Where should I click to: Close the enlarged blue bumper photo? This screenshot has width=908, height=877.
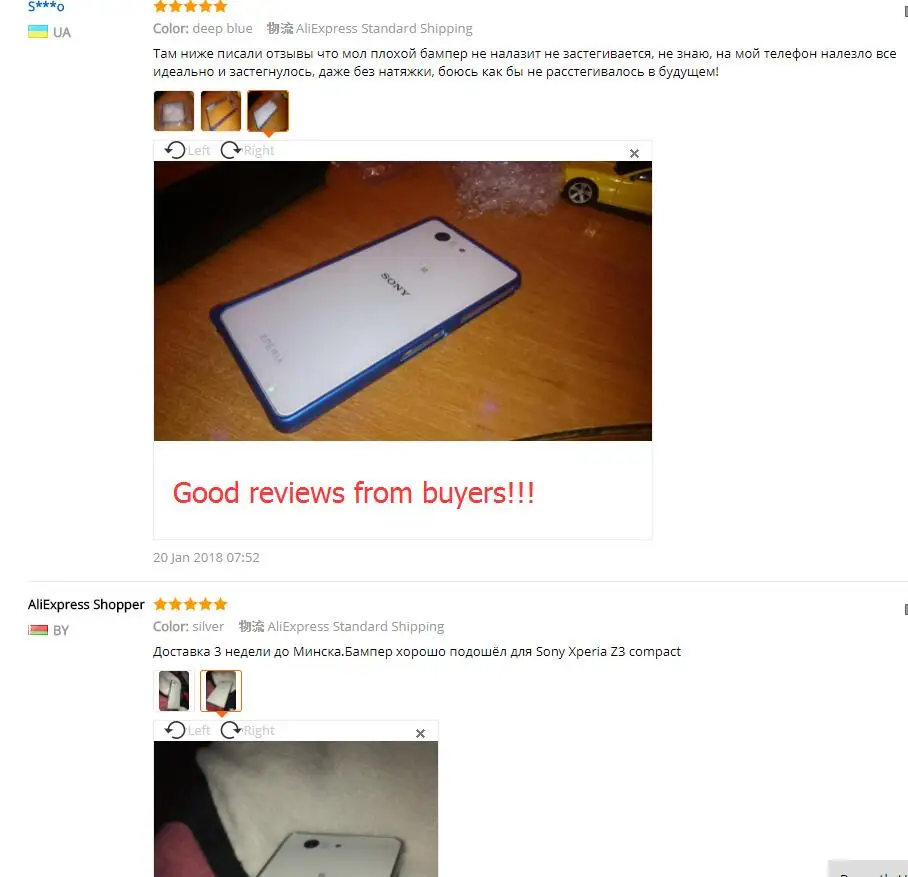(634, 154)
